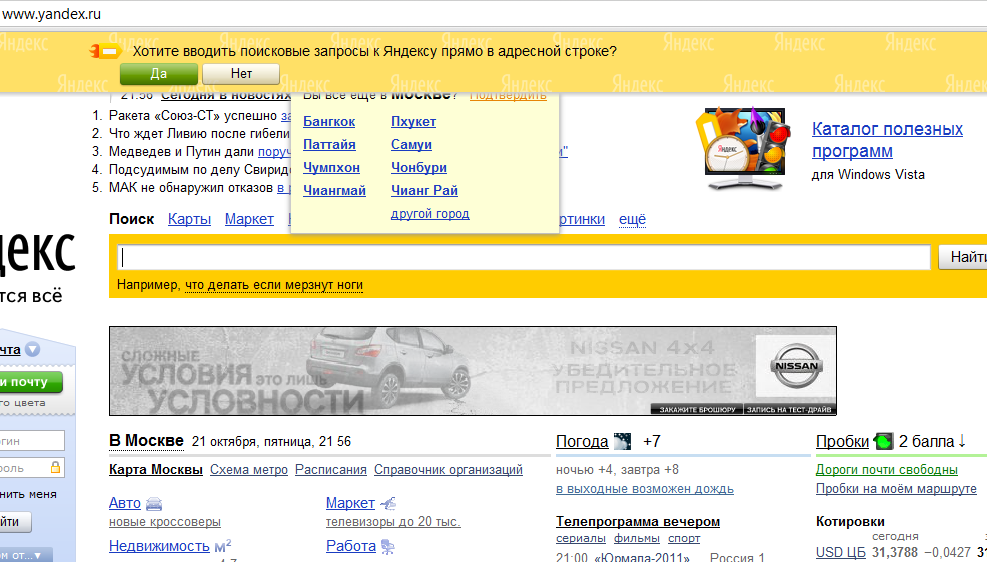Click the weather condition icon next to Погода

point(622,441)
